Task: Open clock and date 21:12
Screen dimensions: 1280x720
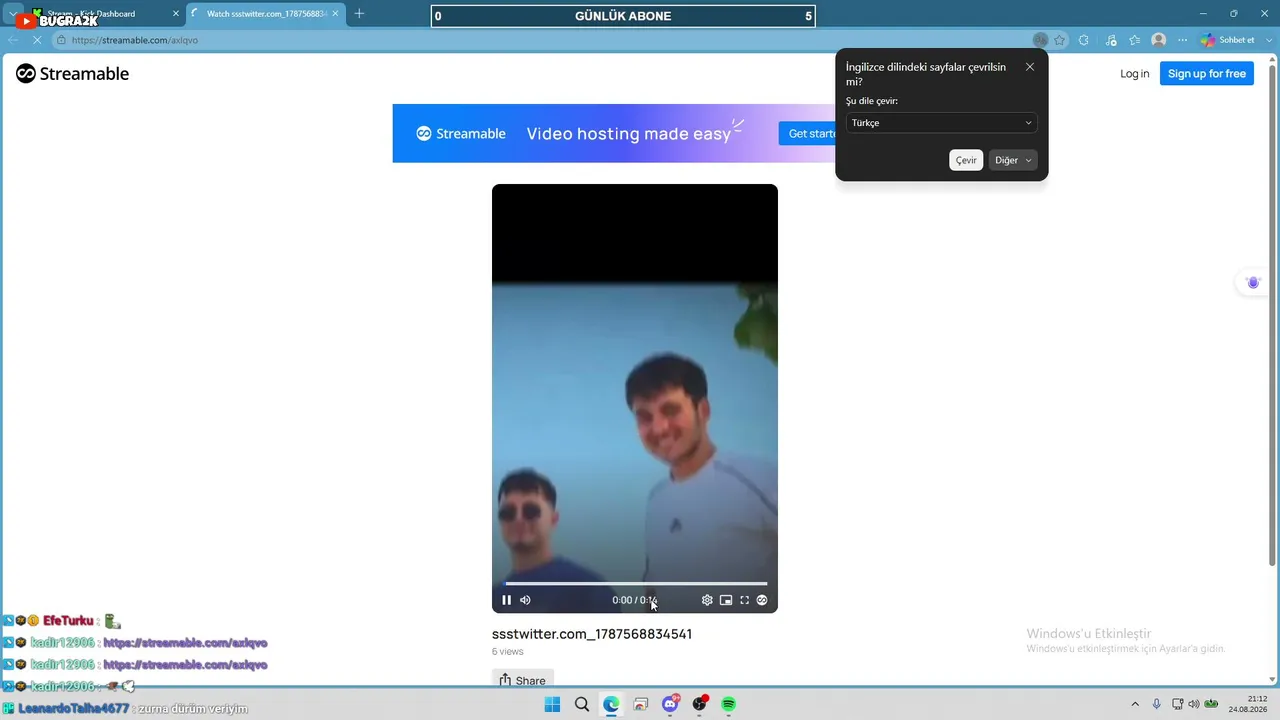Action: [1250, 704]
